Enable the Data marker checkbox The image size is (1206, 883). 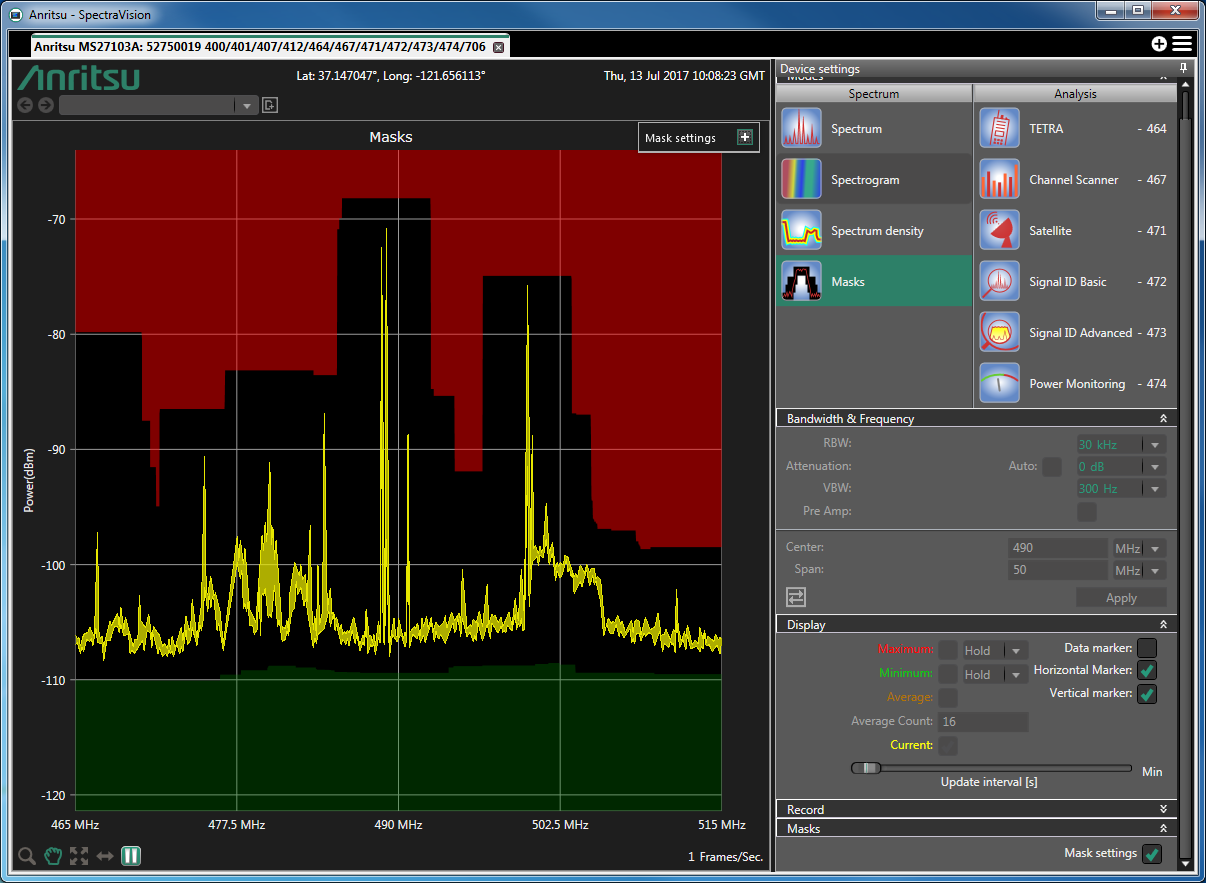(x=1147, y=648)
